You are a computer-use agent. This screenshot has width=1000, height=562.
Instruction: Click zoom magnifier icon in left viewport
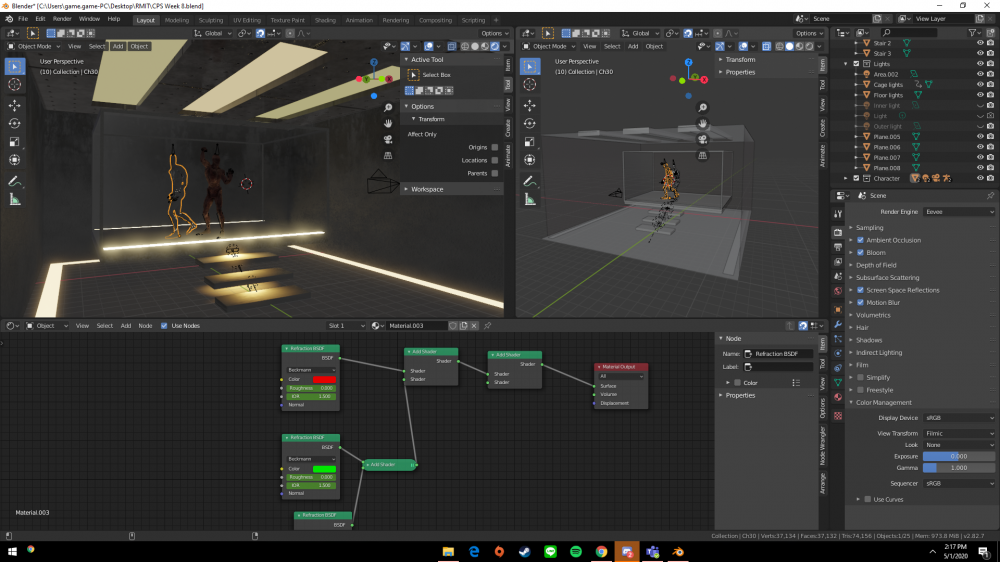tap(388, 108)
